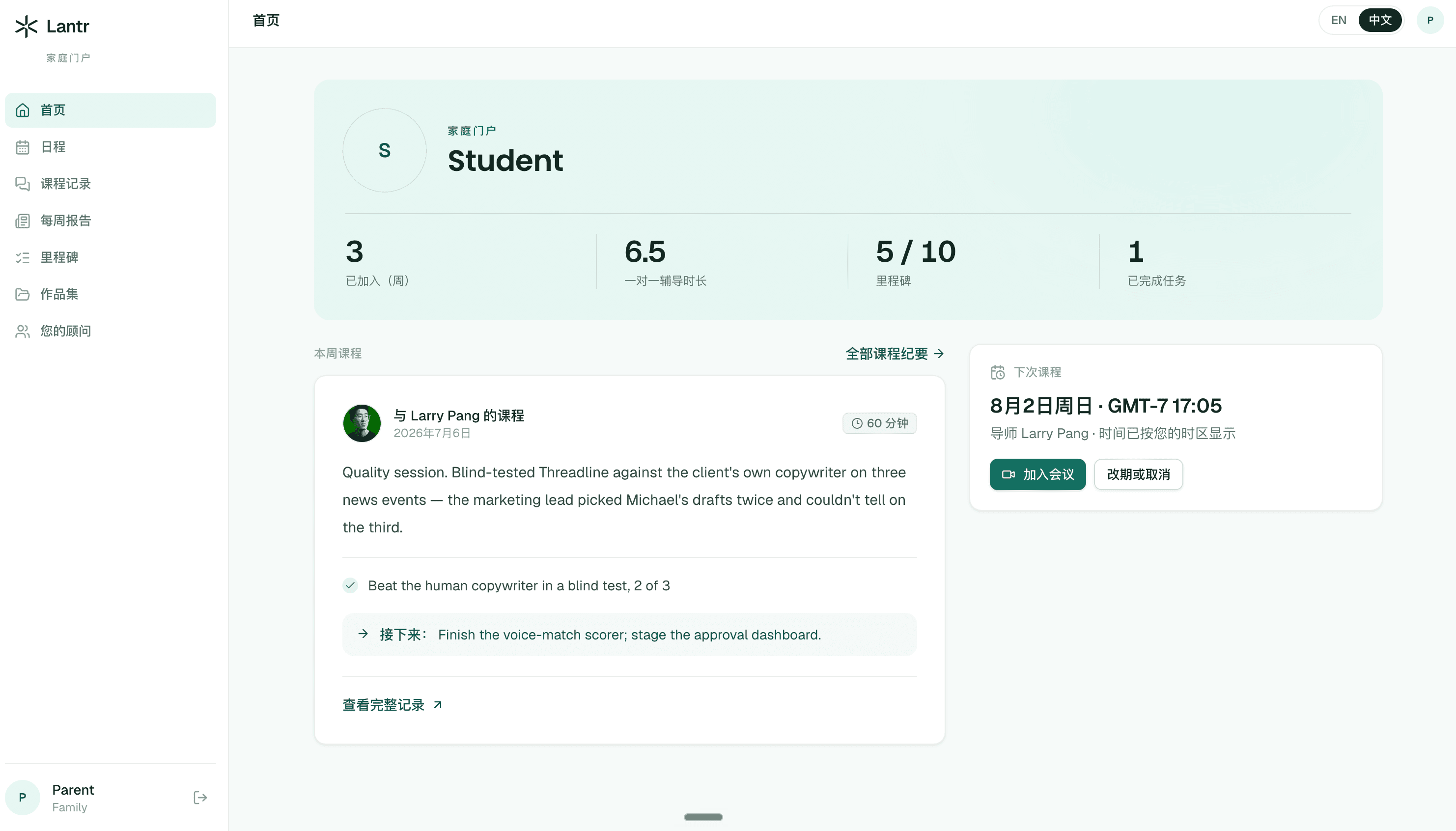Click the external-link arrow after 查看完整记录
This screenshot has width=1456, height=831.
tap(438, 705)
